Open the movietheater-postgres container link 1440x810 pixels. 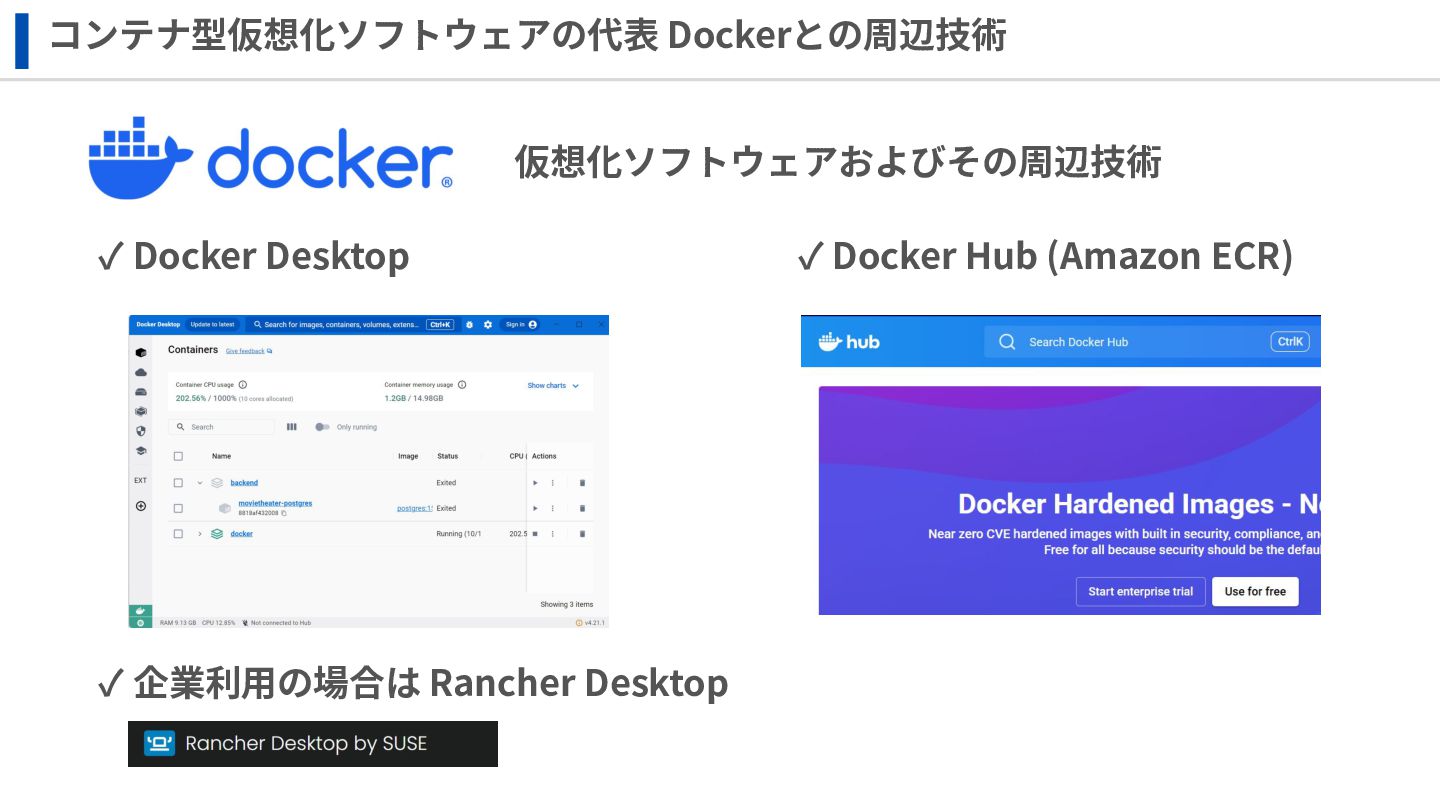[x=275, y=503]
